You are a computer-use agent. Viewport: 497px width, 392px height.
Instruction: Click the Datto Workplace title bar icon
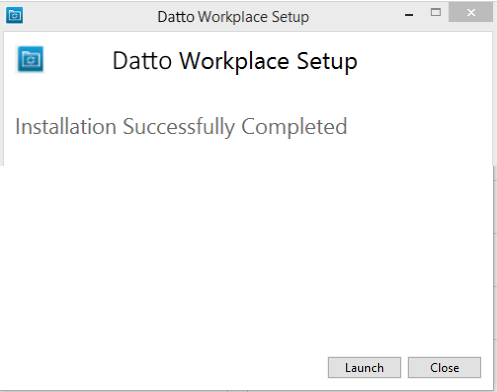(x=14, y=15)
